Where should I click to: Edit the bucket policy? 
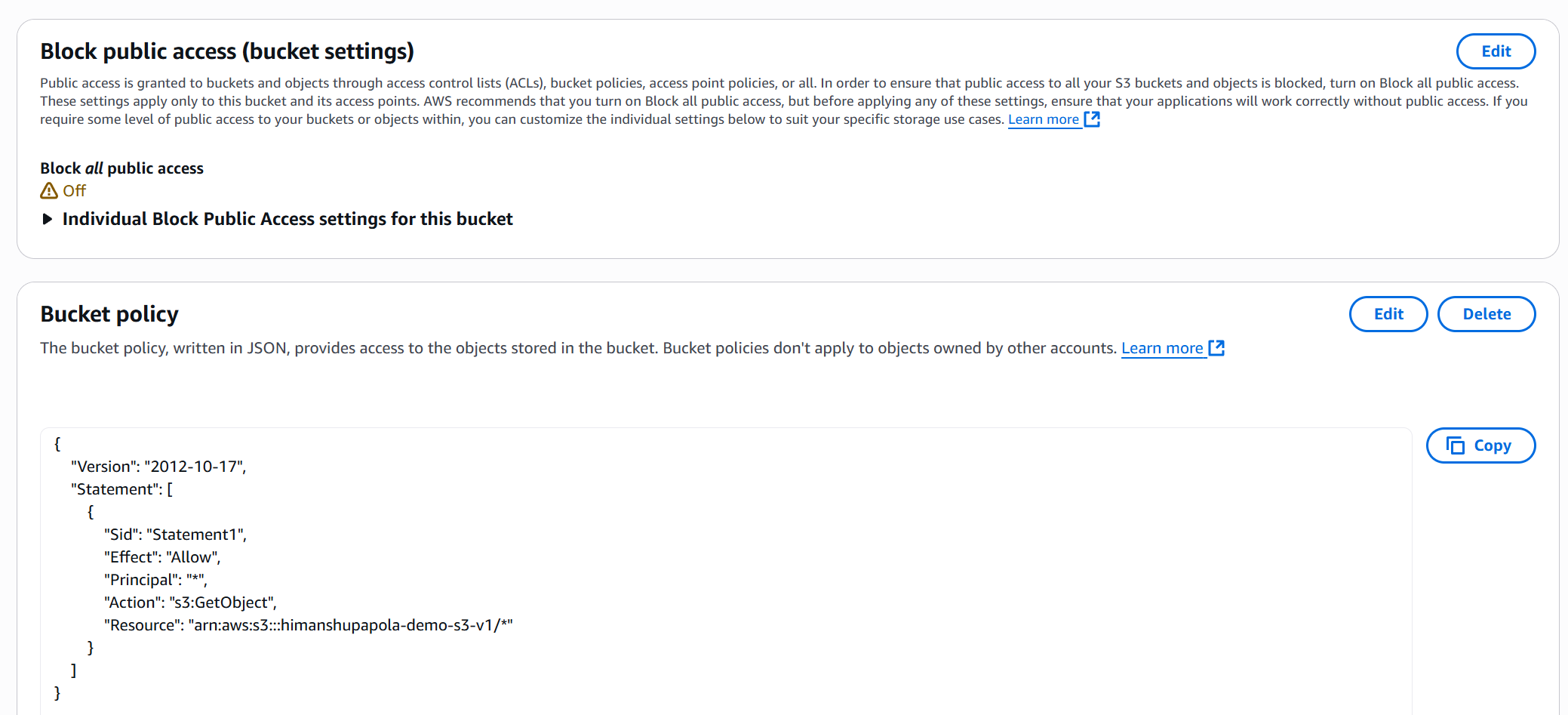tap(1388, 314)
